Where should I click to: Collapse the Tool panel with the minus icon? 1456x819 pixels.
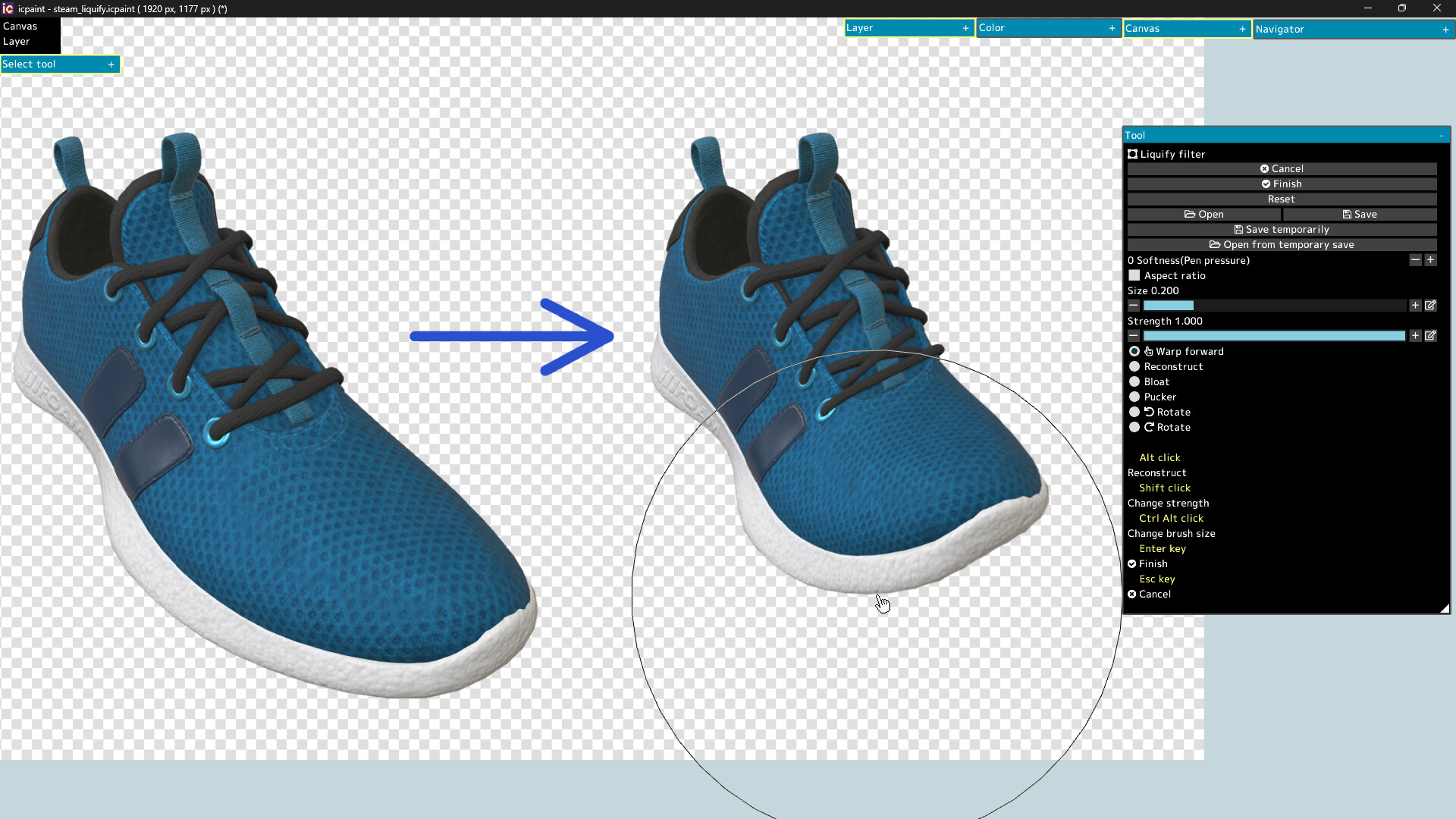click(x=1442, y=136)
